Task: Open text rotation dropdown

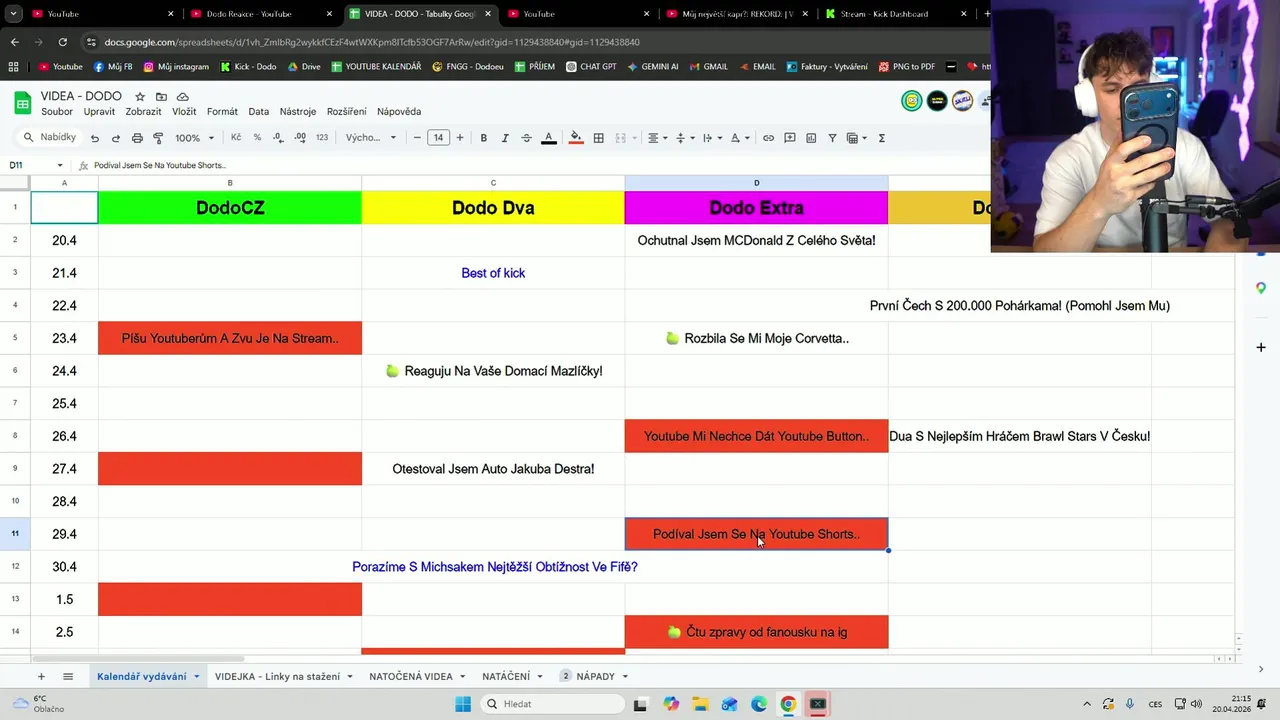Action: (739, 138)
